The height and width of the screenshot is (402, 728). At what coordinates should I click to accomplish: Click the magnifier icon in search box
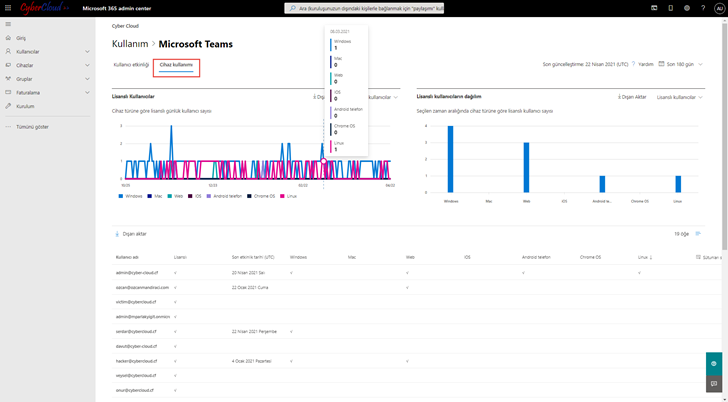point(292,8)
